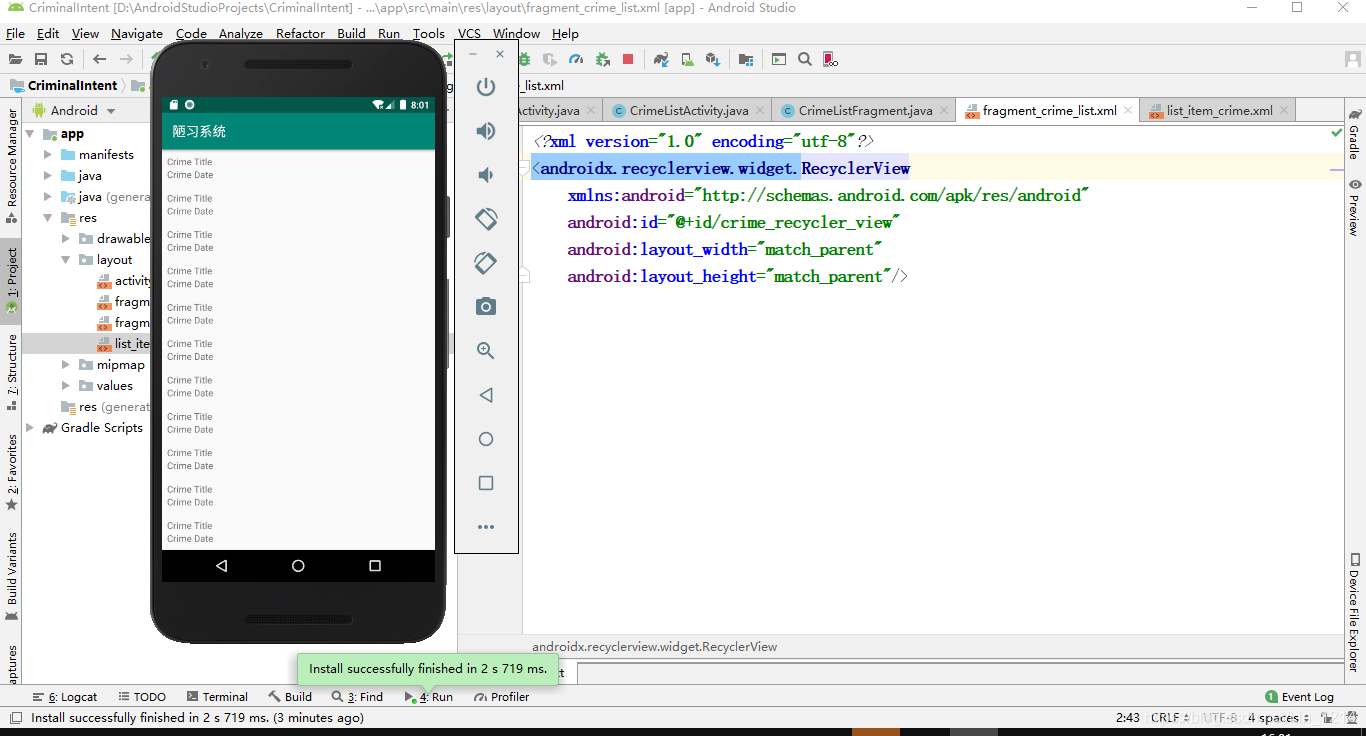The image size is (1366, 736).
Task: Expand the drawable folder
Action: 66,239
